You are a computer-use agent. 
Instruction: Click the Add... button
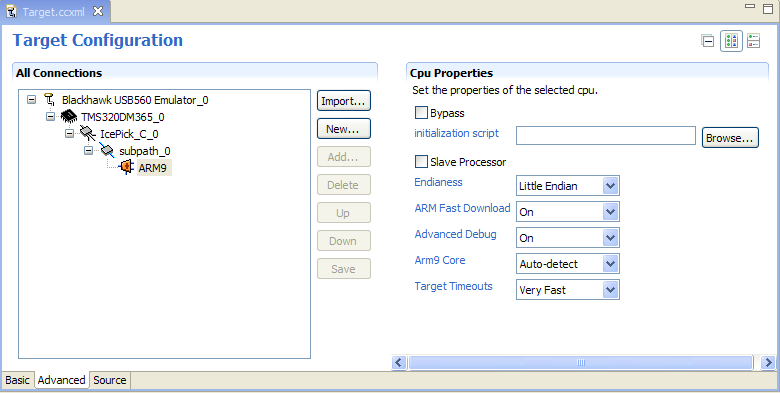point(344,157)
